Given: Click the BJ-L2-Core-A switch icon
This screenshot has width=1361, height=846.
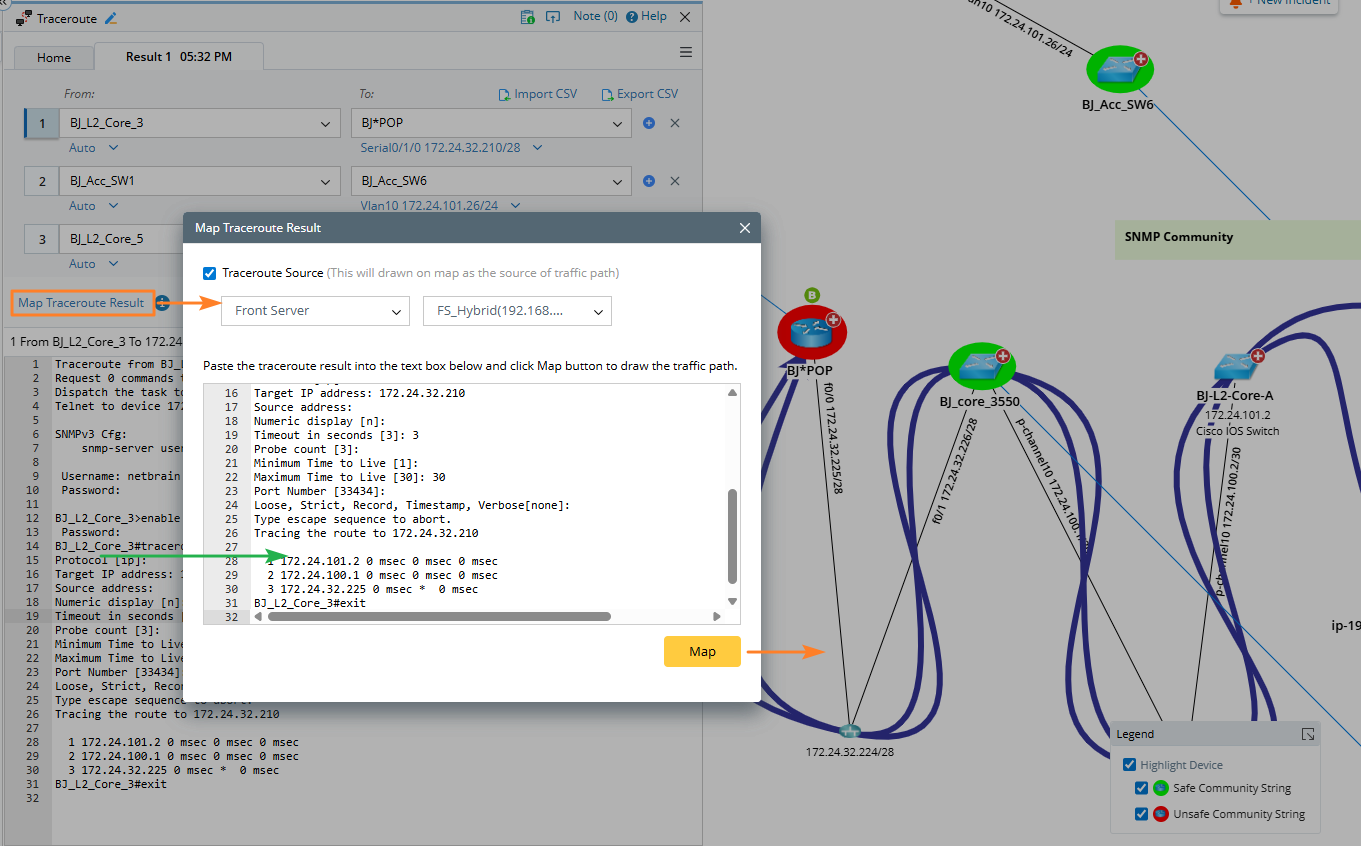Looking at the screenshot, I should [x=1234, y=367].
